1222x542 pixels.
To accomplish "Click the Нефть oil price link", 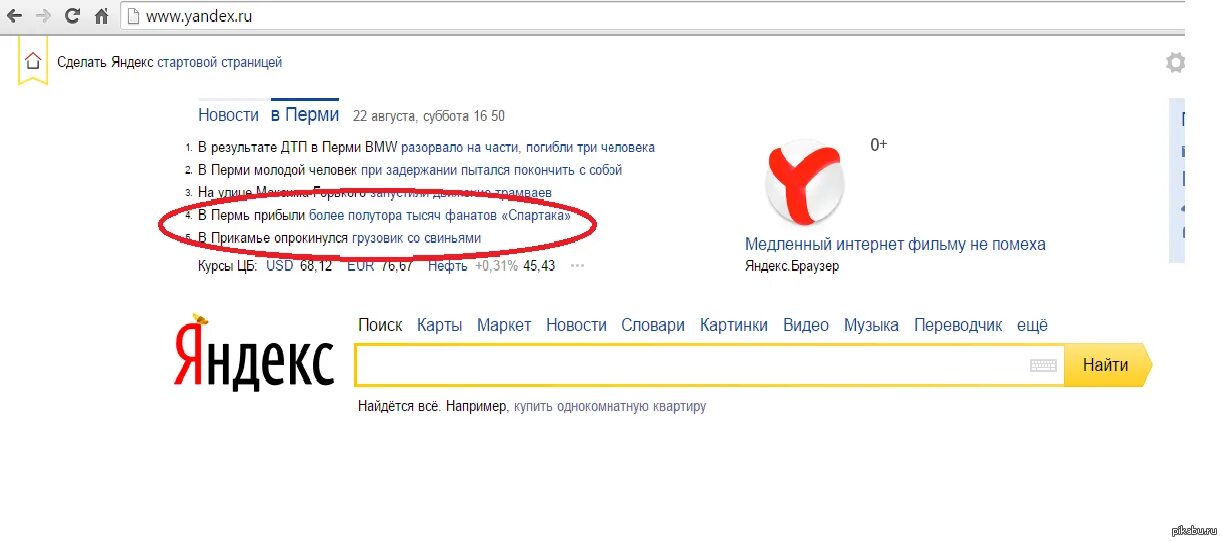I will point(448,266).
